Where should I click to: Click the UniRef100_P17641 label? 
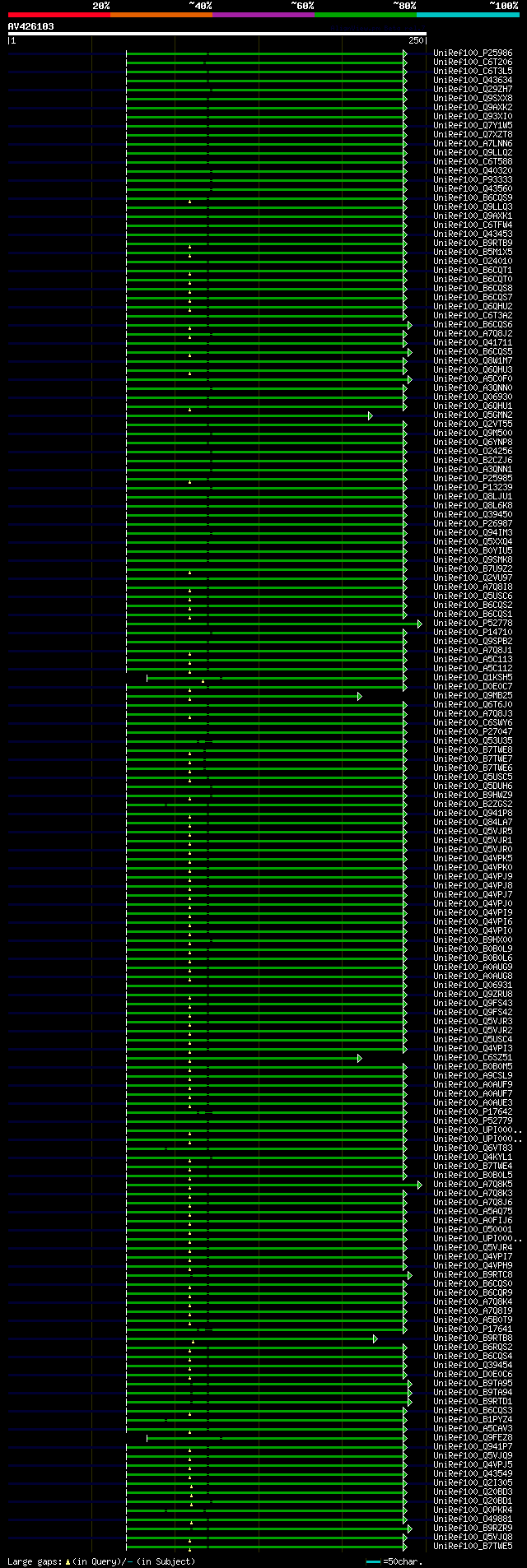coord(473,1329)
